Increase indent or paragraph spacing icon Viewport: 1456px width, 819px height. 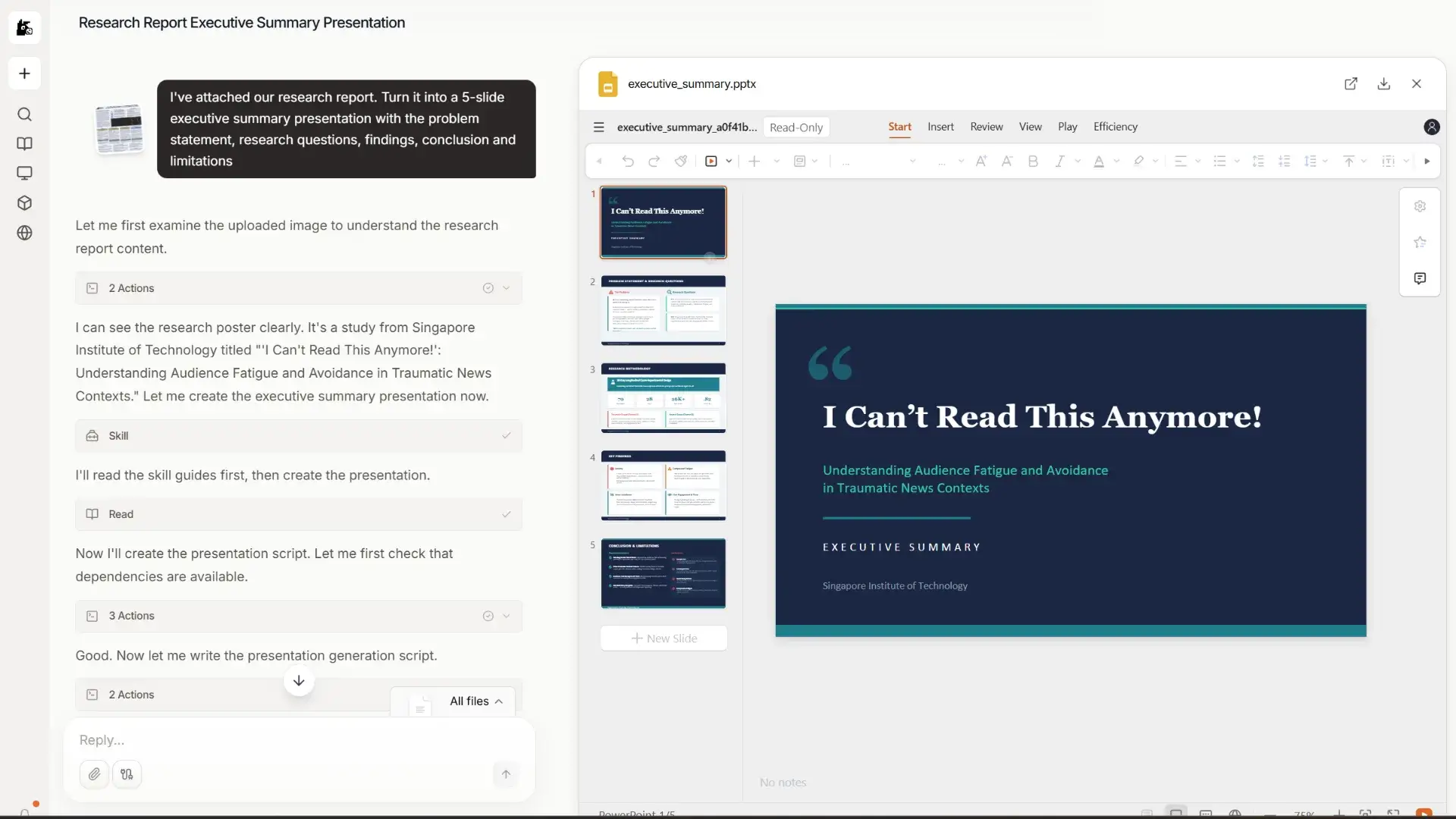(x=1258, y=162)
